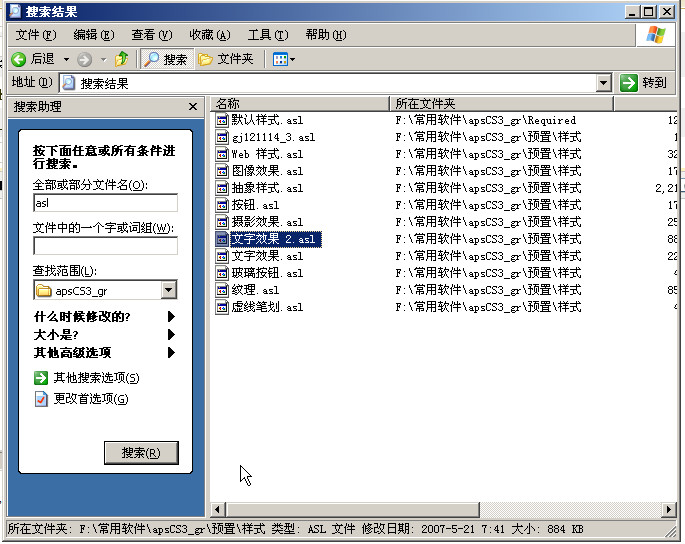The width and height of the screenshot is (685, 544).
Task: Click 'Other search options' (其他搜索选项) link
Action: (x=96, y=378)
